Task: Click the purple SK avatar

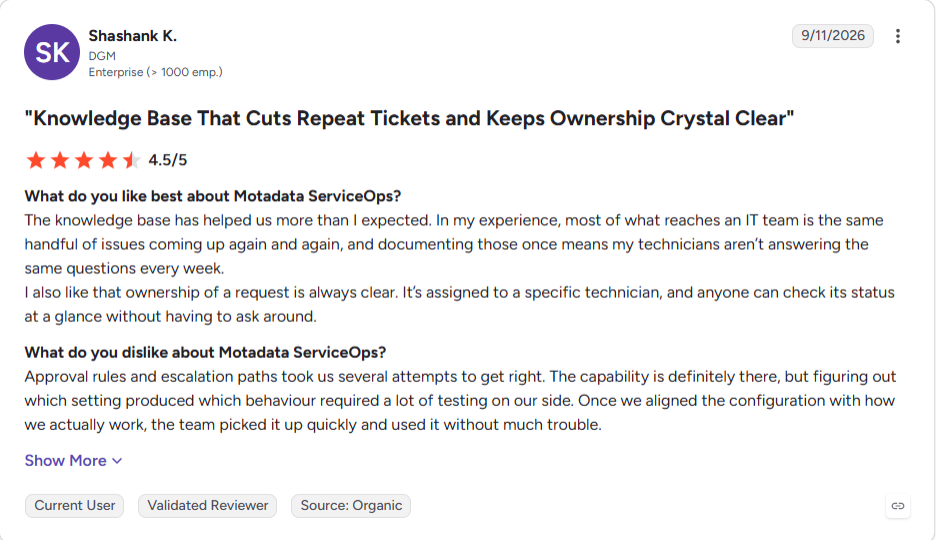Action: coord(52,52)
